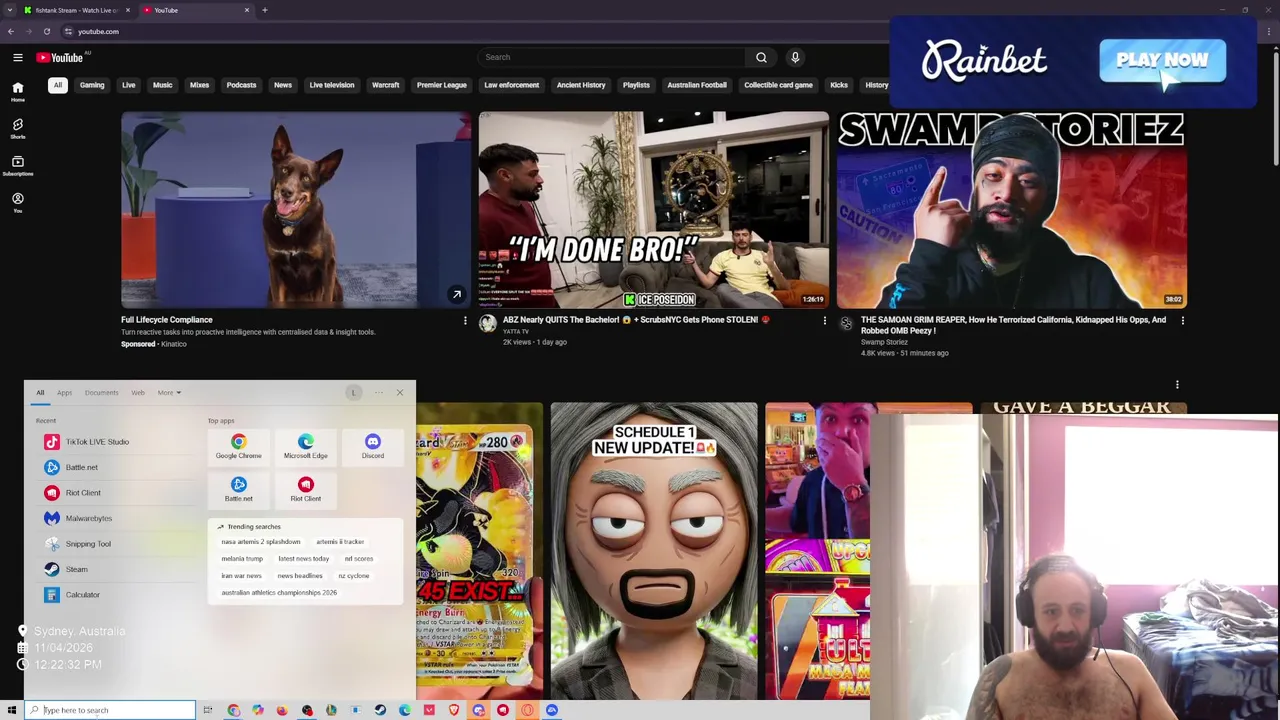Filter feed by the Podcasts chip
Screen dimensions: 1280x720
coord(241,85)
